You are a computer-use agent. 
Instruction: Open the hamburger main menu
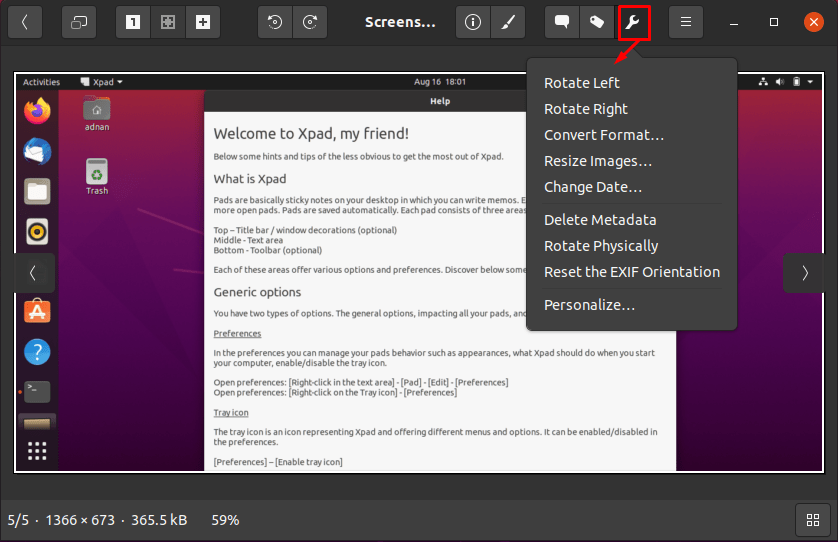pos(686,22)
